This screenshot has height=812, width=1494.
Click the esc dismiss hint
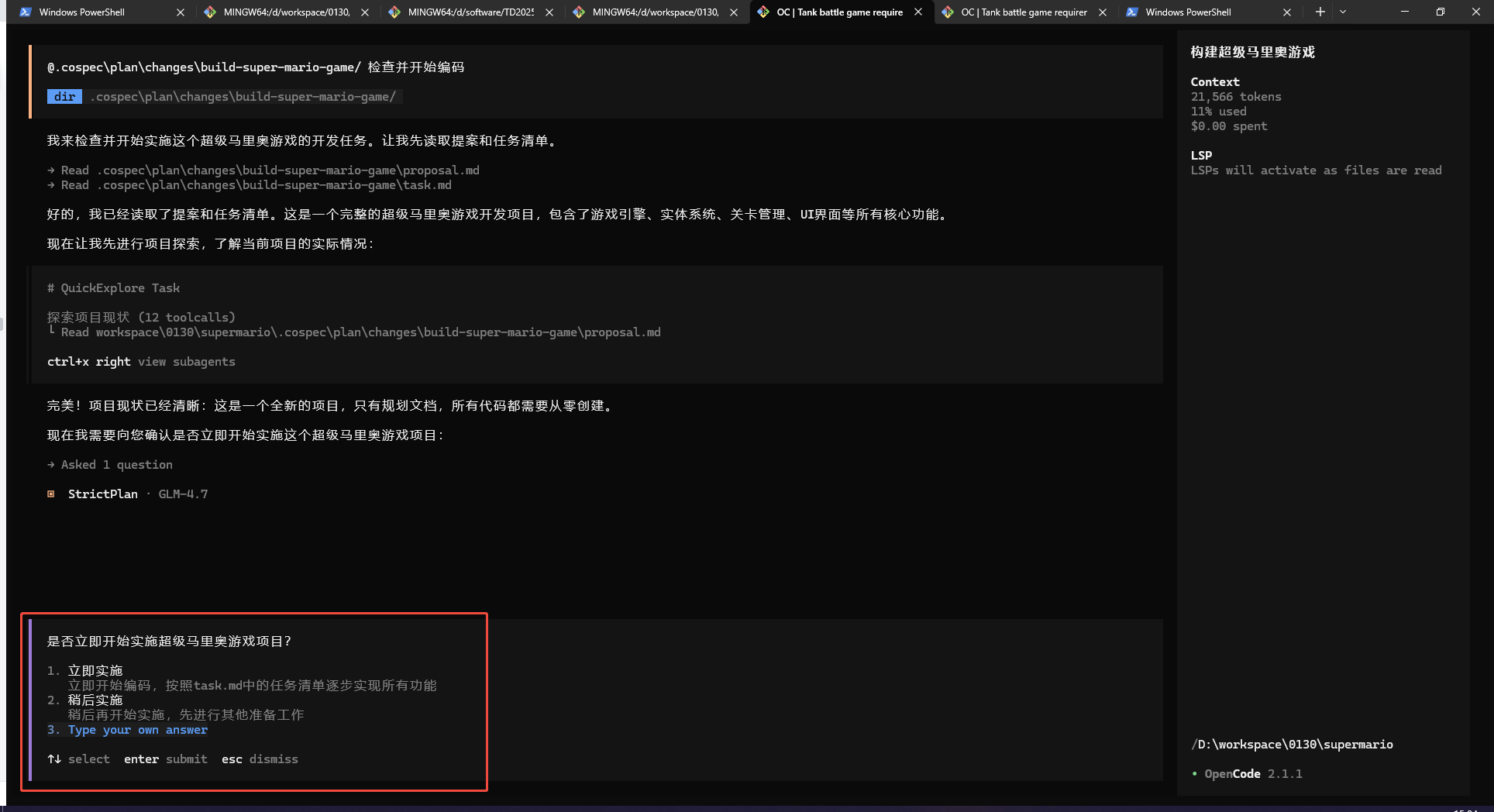(x=260, y=759)
